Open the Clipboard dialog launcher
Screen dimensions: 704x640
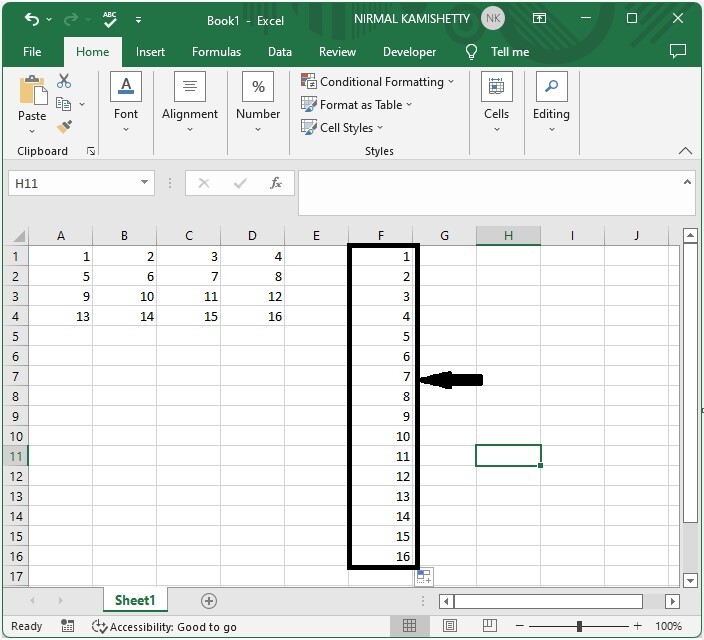[91, 151]
